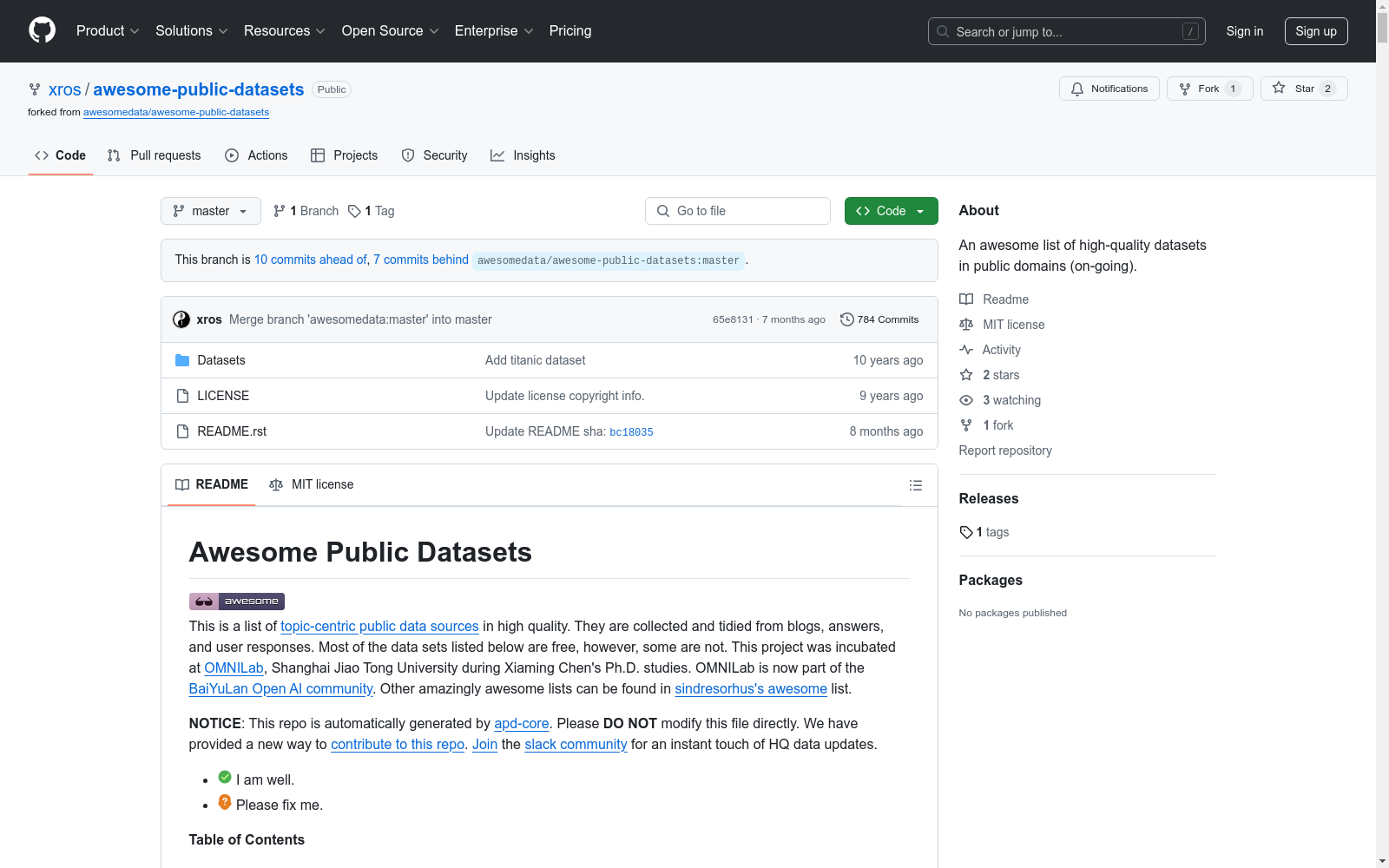
Task: Open the apd-core link
Action: [x=522, y=724]
